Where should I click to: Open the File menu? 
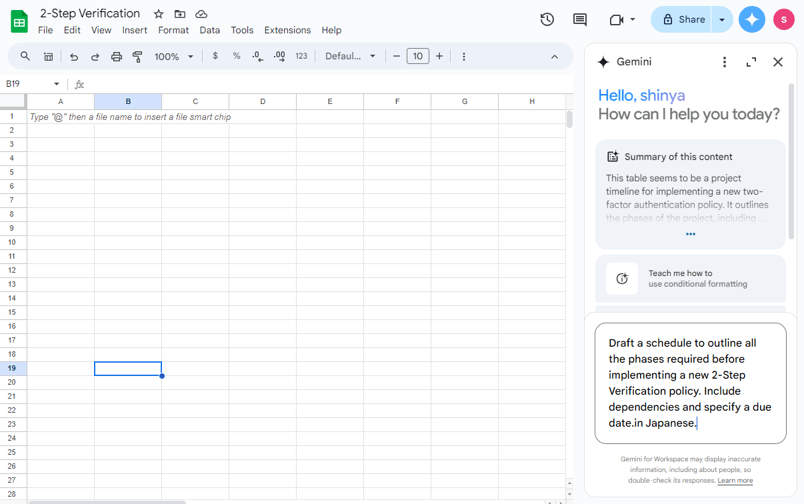tap(45, 30)
